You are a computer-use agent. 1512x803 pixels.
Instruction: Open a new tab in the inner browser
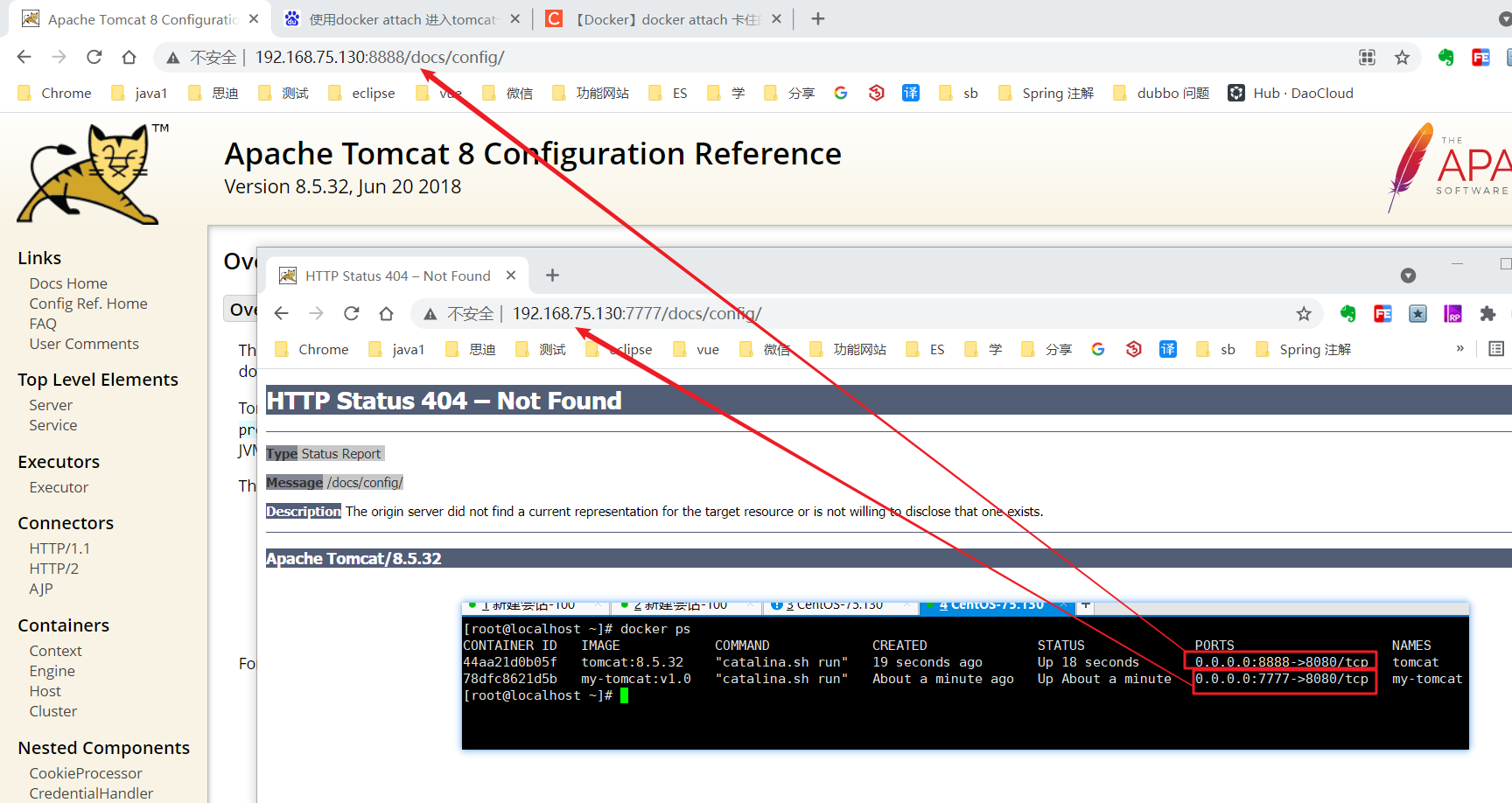tap(552, 276)
